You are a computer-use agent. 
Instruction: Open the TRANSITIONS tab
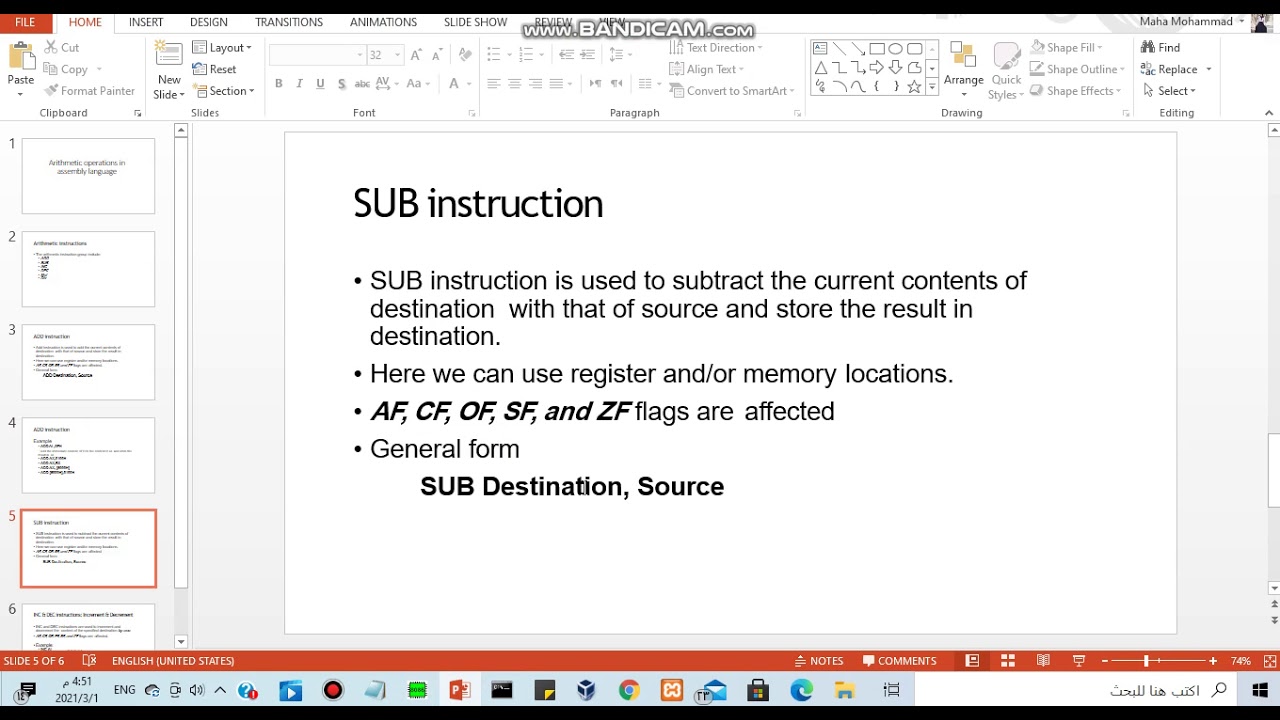(x=289, y=22)
